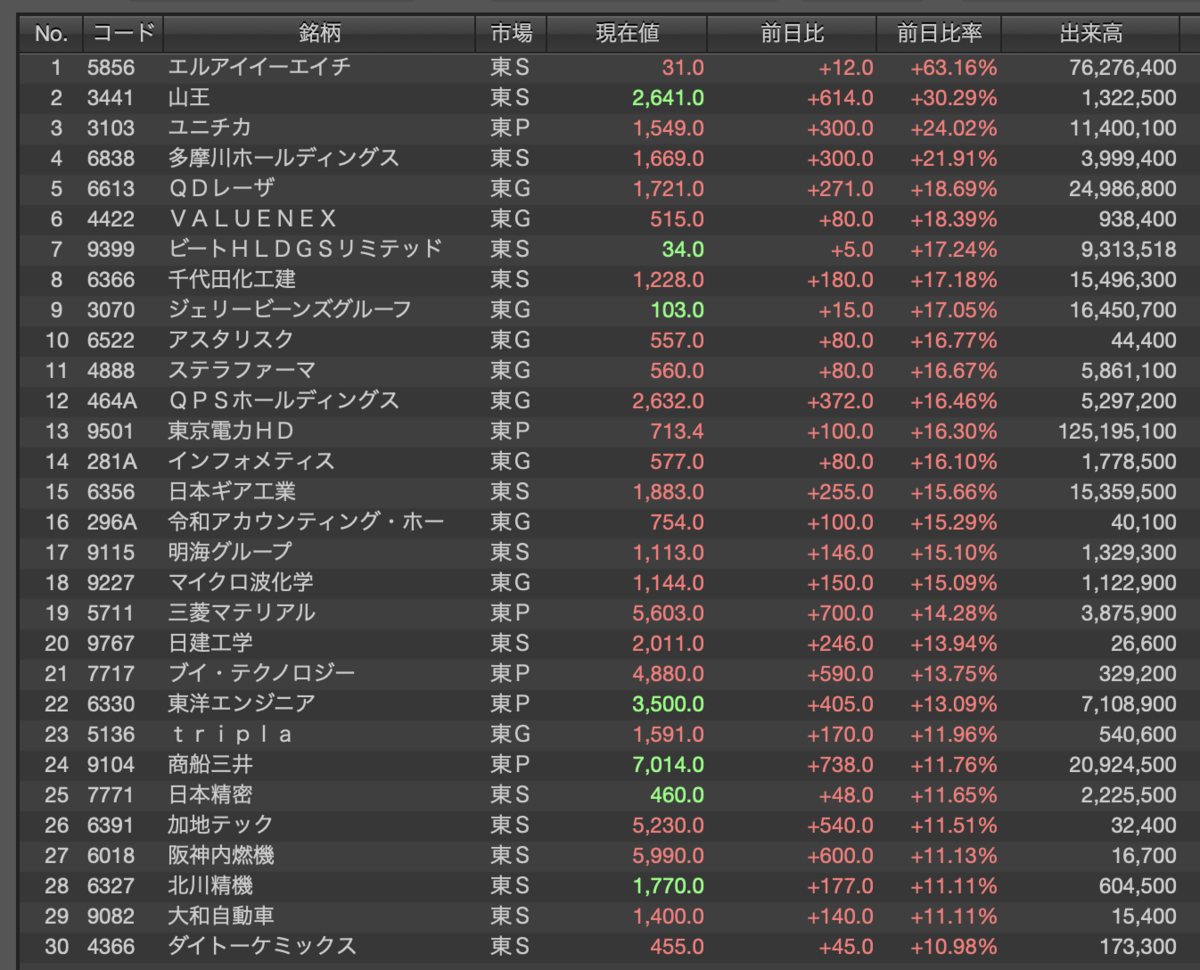Click the volume value 24,986,800
This screenshot has width=1200, height=970.
(1122, 189)
